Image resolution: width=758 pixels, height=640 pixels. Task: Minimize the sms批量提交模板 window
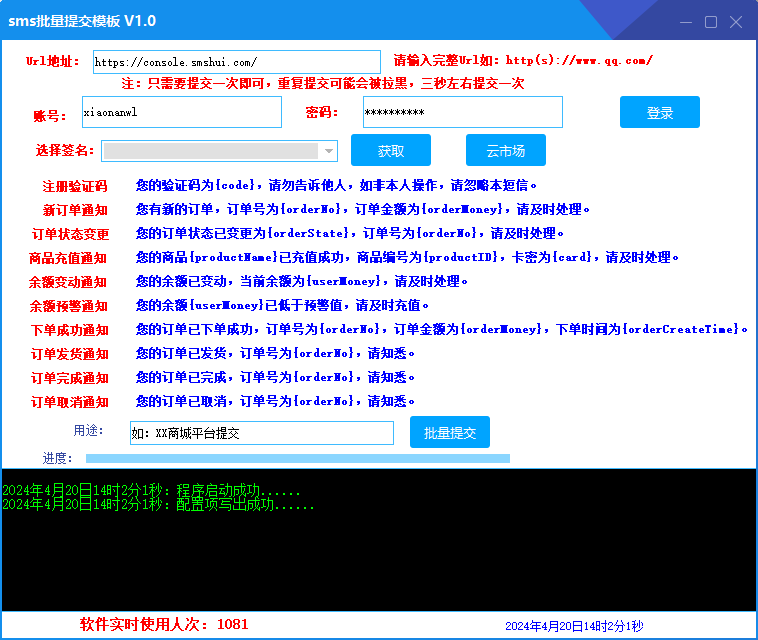686,21
